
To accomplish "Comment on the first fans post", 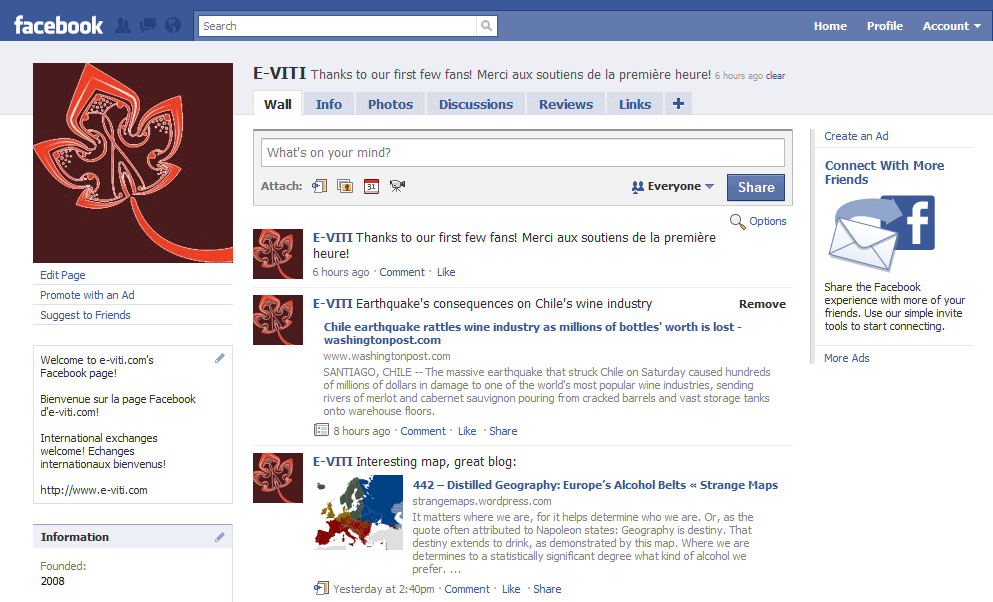I will pyautogui.click(x=402, y=272).
